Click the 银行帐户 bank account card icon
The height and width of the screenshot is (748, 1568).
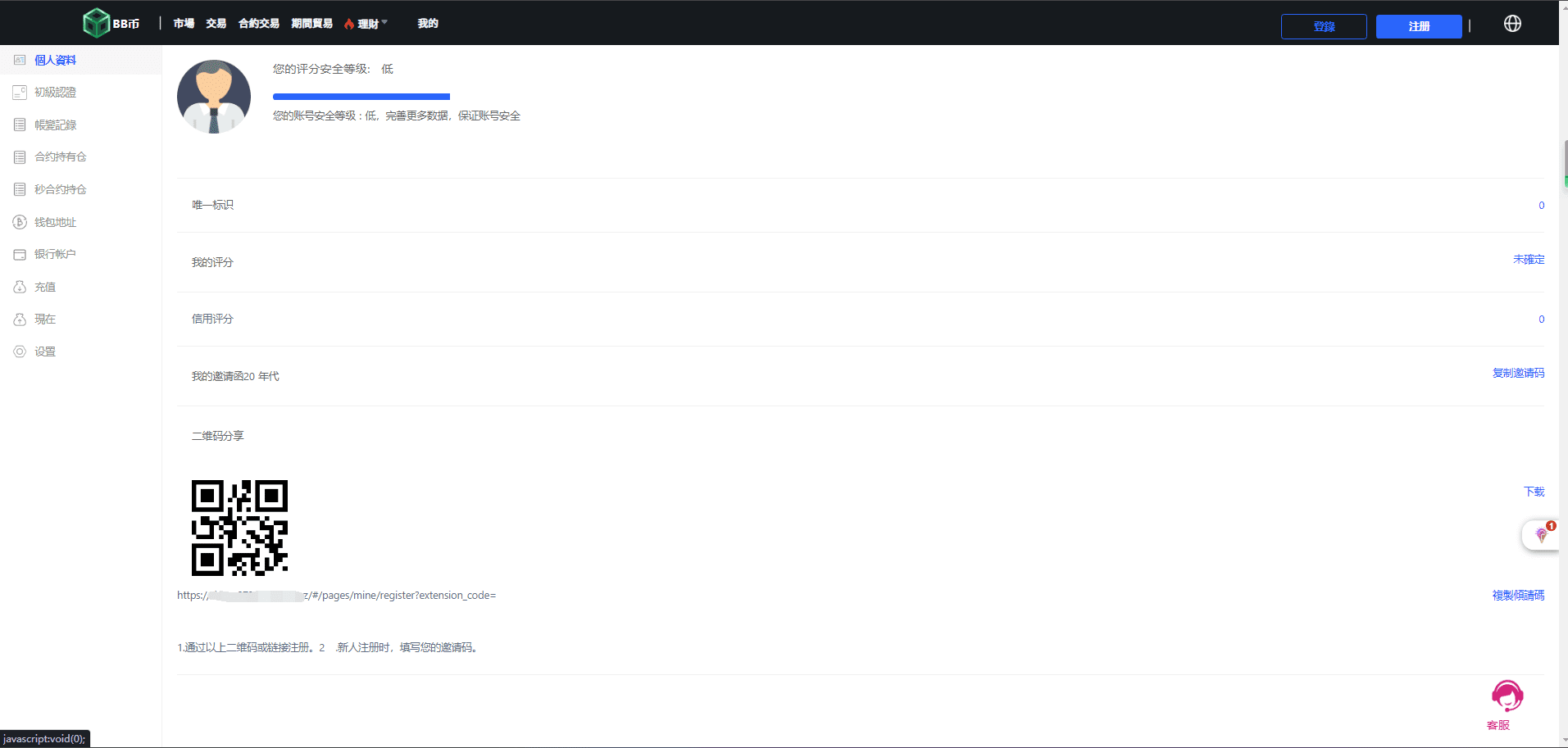tap(20, 255)
